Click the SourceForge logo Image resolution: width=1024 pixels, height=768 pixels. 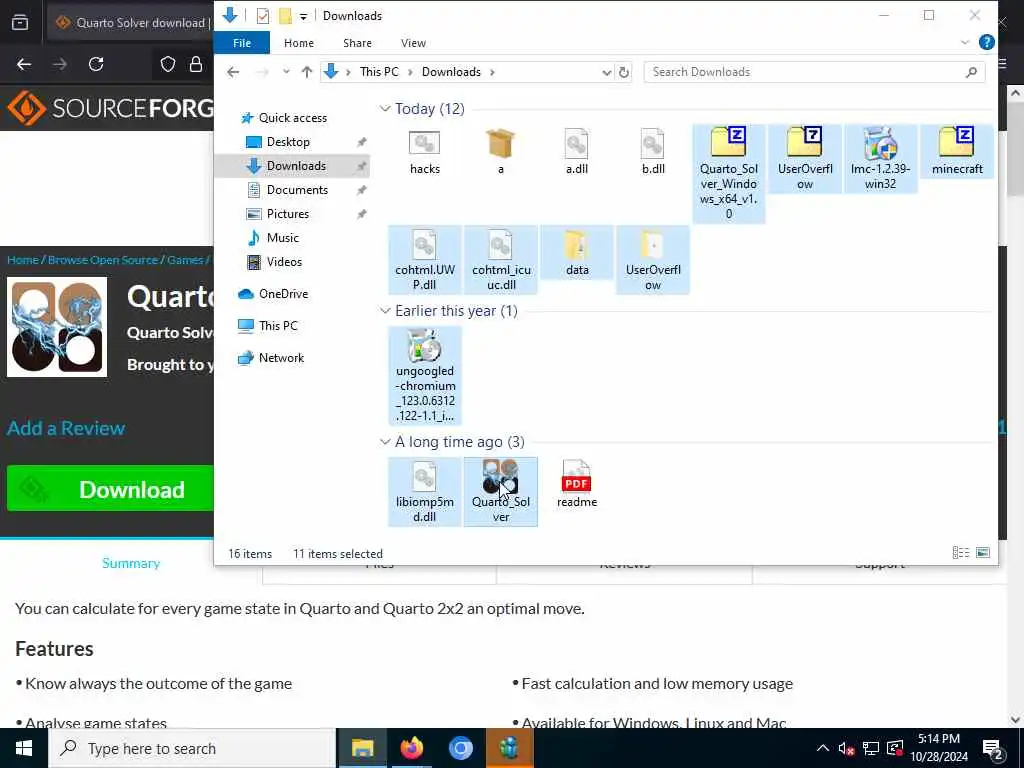point(110,108)
